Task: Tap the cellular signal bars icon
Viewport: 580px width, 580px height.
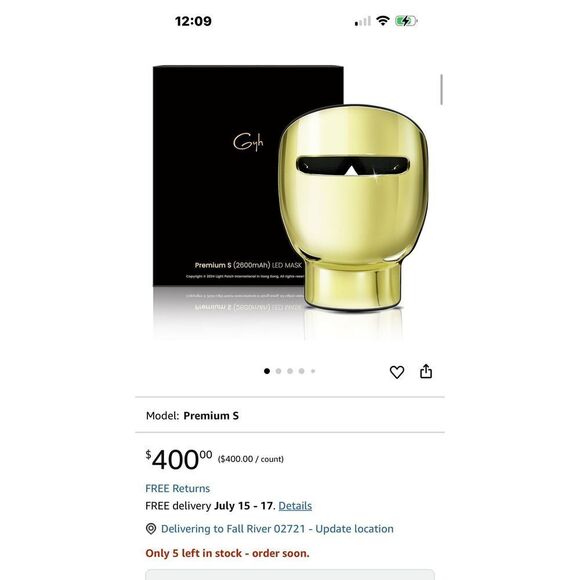Action: pos(362,21)
